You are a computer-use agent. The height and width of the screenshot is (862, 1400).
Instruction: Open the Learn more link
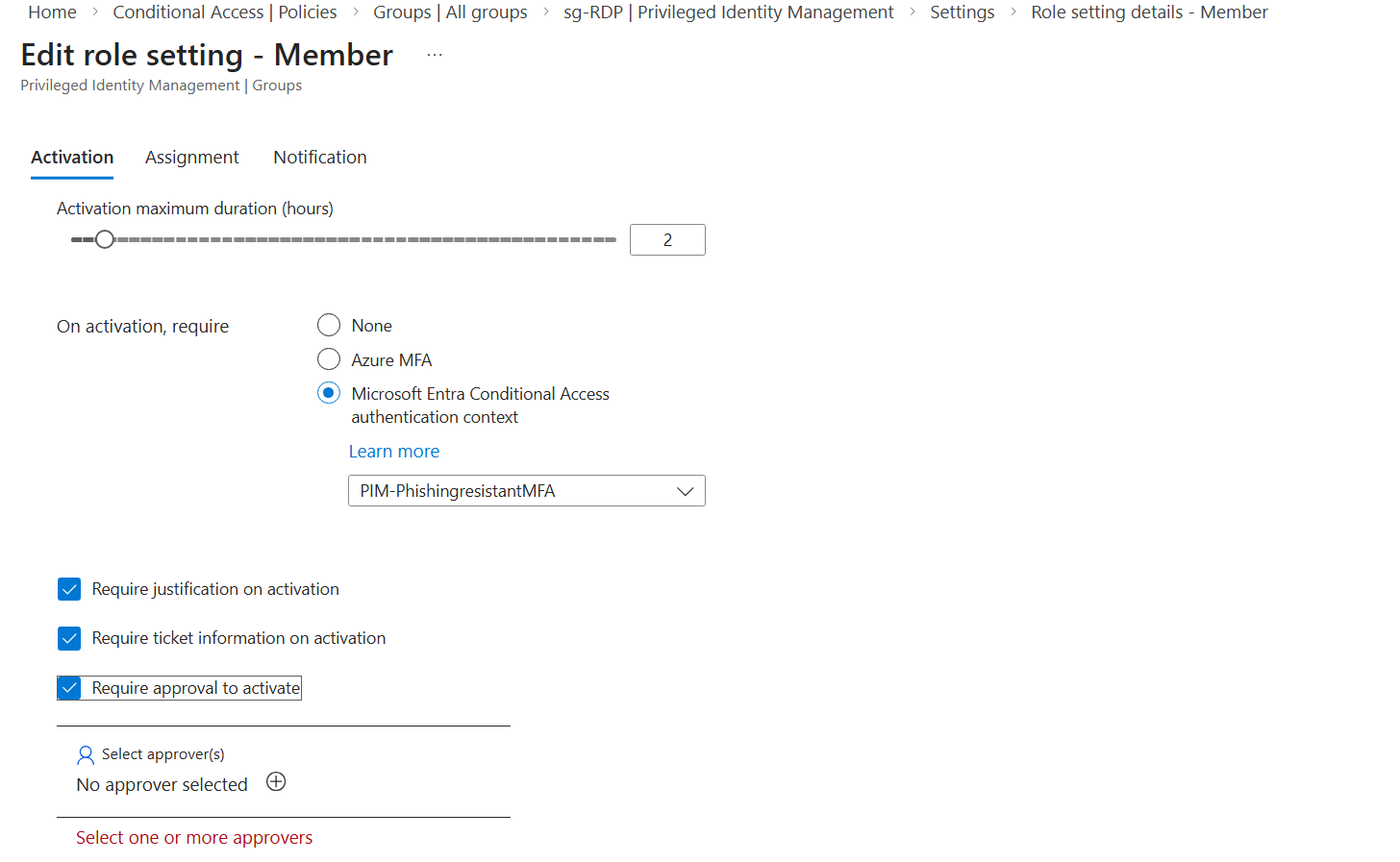point(393,452)
